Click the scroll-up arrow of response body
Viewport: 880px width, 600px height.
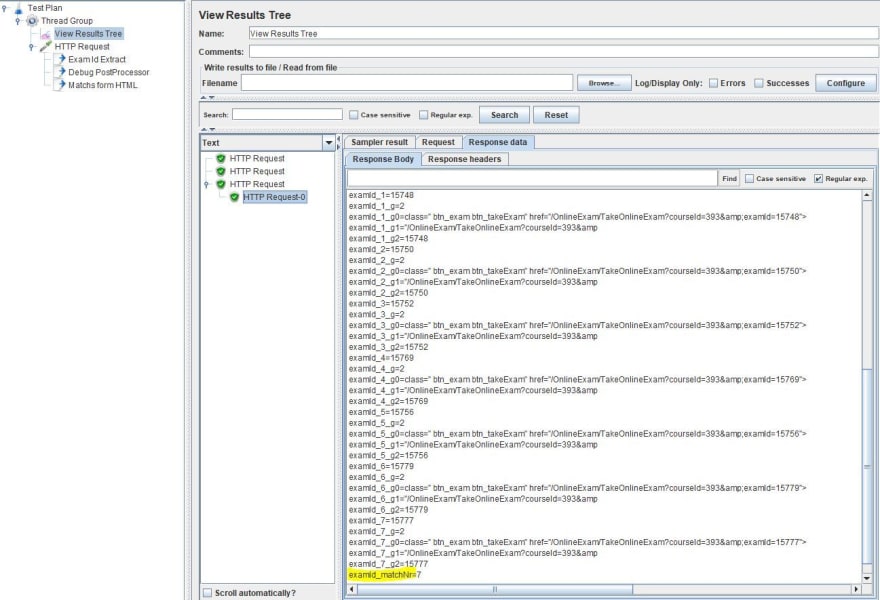[x=867, y=195]
